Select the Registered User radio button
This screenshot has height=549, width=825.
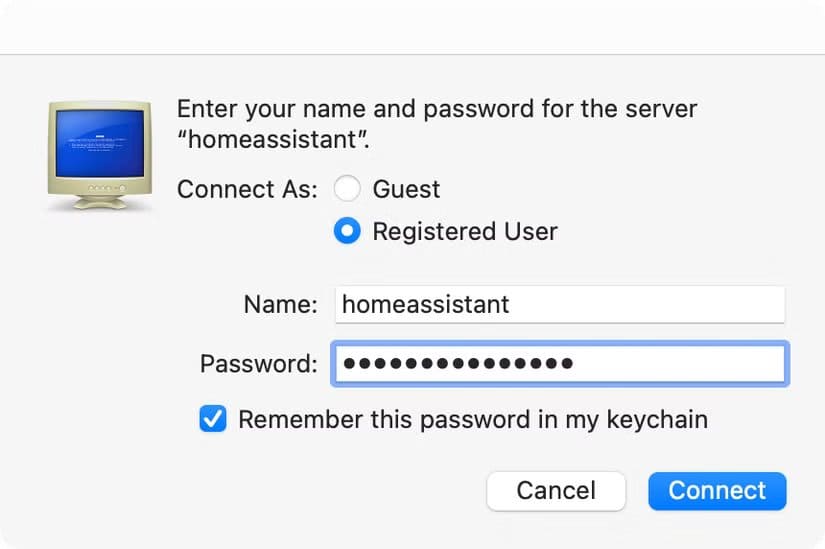[347, 232]
